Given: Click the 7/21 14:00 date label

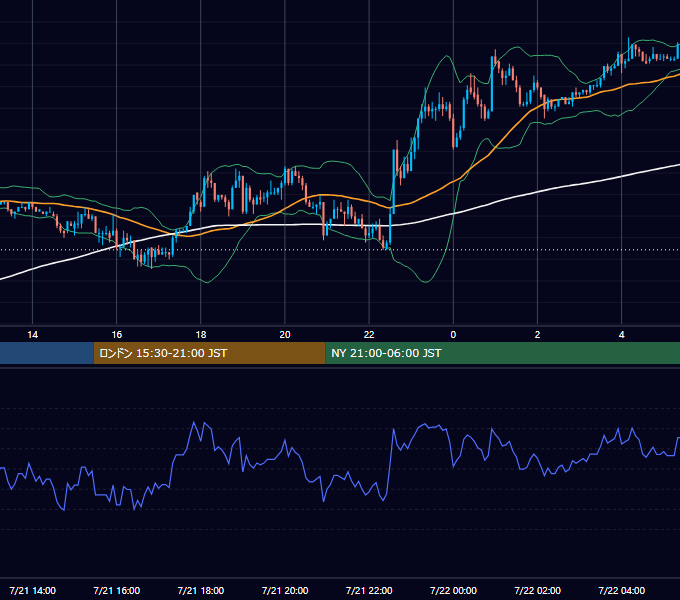Looking at the screenshot, I should (x=33, y=590).
